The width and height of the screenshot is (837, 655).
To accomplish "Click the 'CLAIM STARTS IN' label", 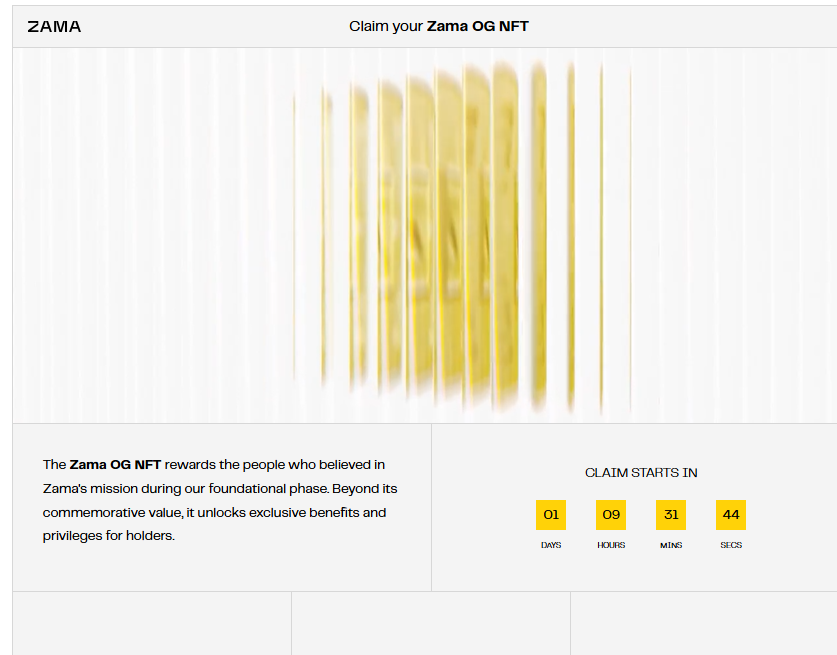I will coord(641,472).
